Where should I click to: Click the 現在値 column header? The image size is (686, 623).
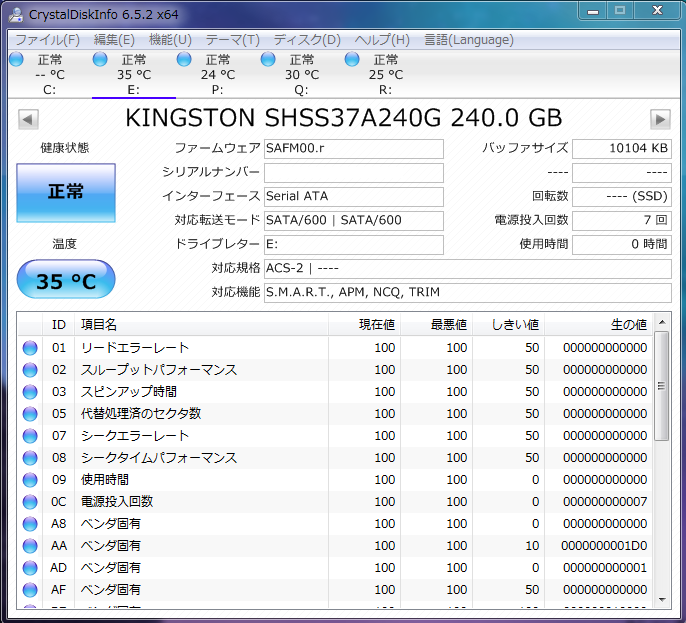click(x=364, y=325)
